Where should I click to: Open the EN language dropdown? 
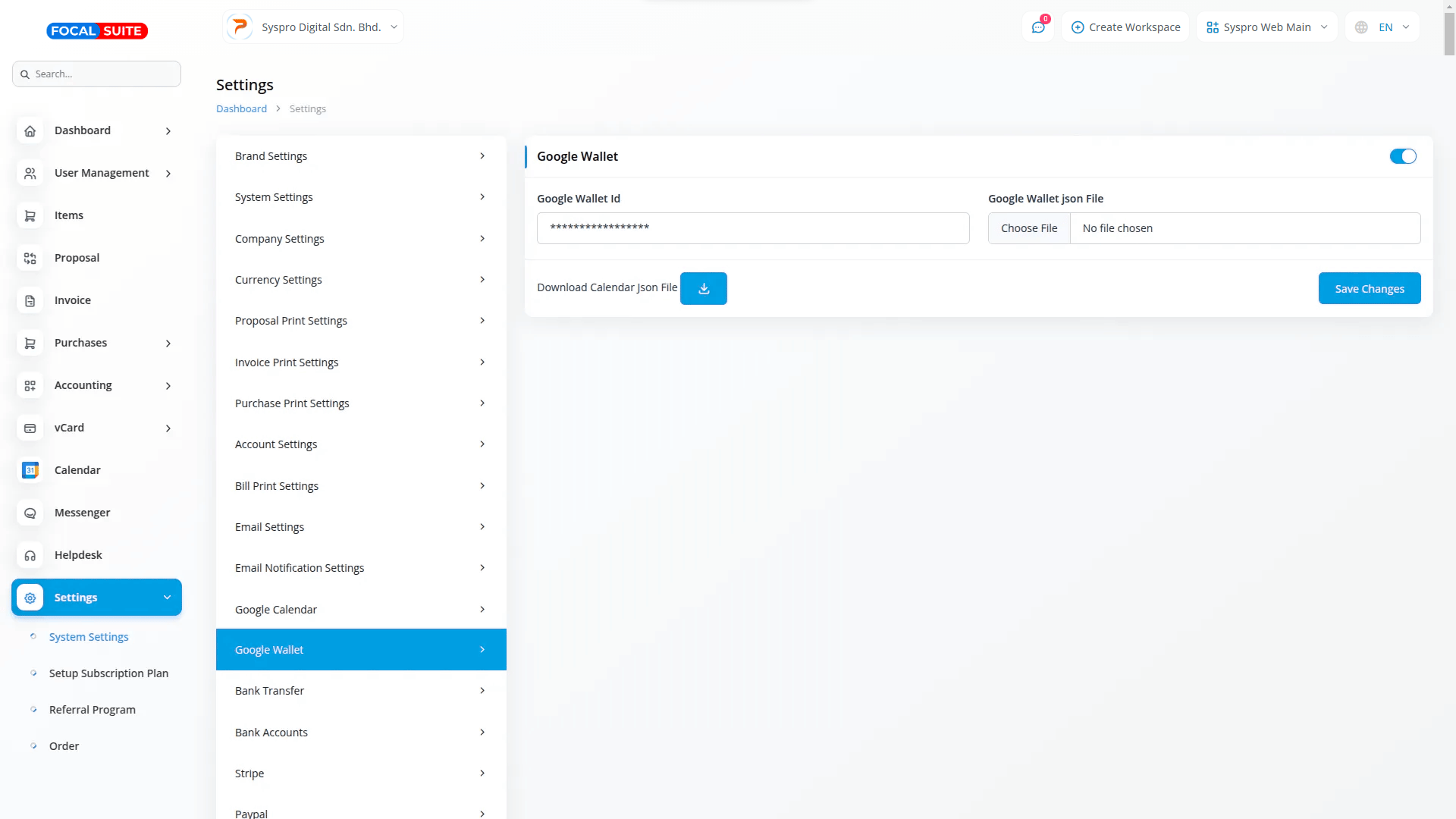1383,27
